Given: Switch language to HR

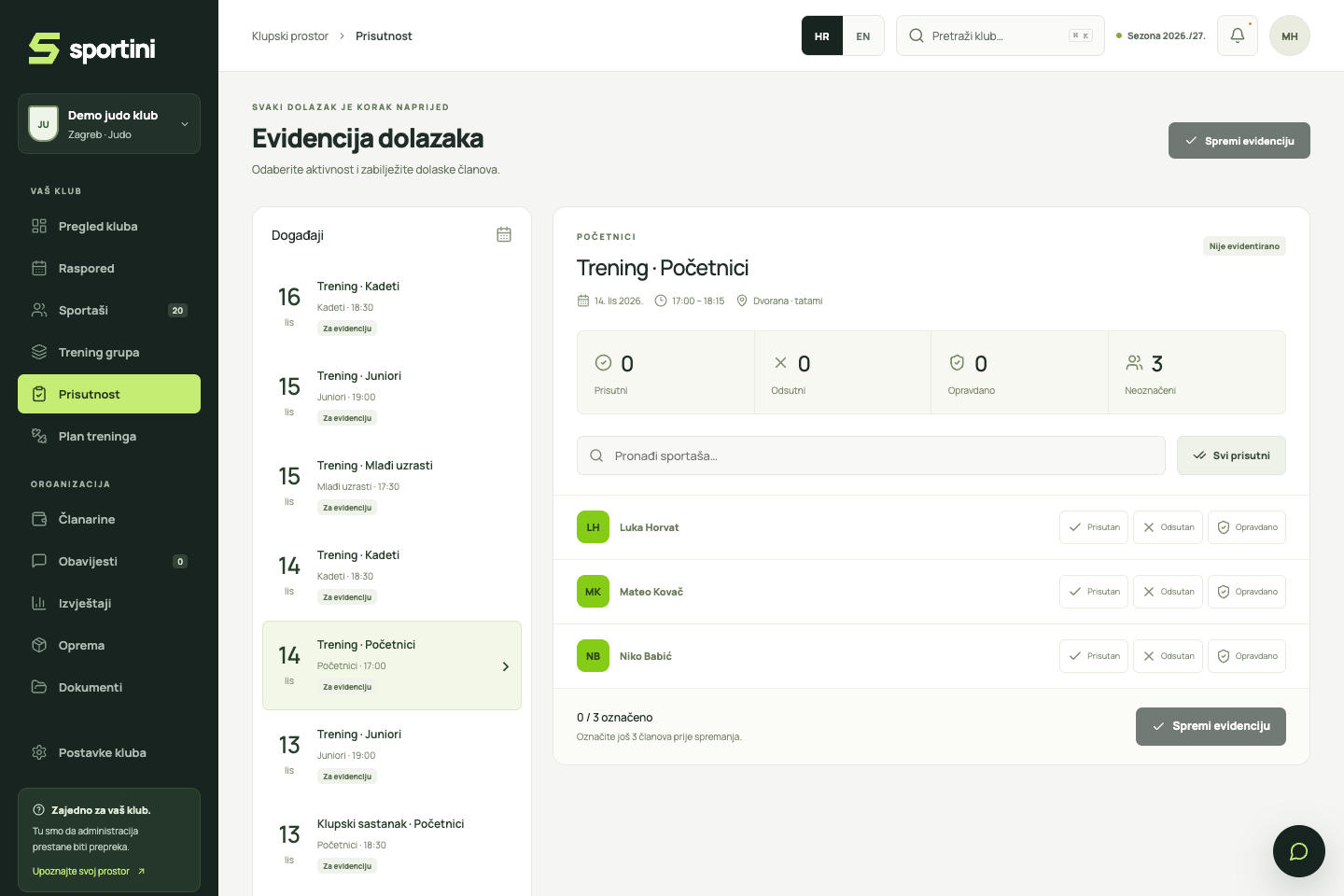Looking at the screenshot, I should (822, 35).
